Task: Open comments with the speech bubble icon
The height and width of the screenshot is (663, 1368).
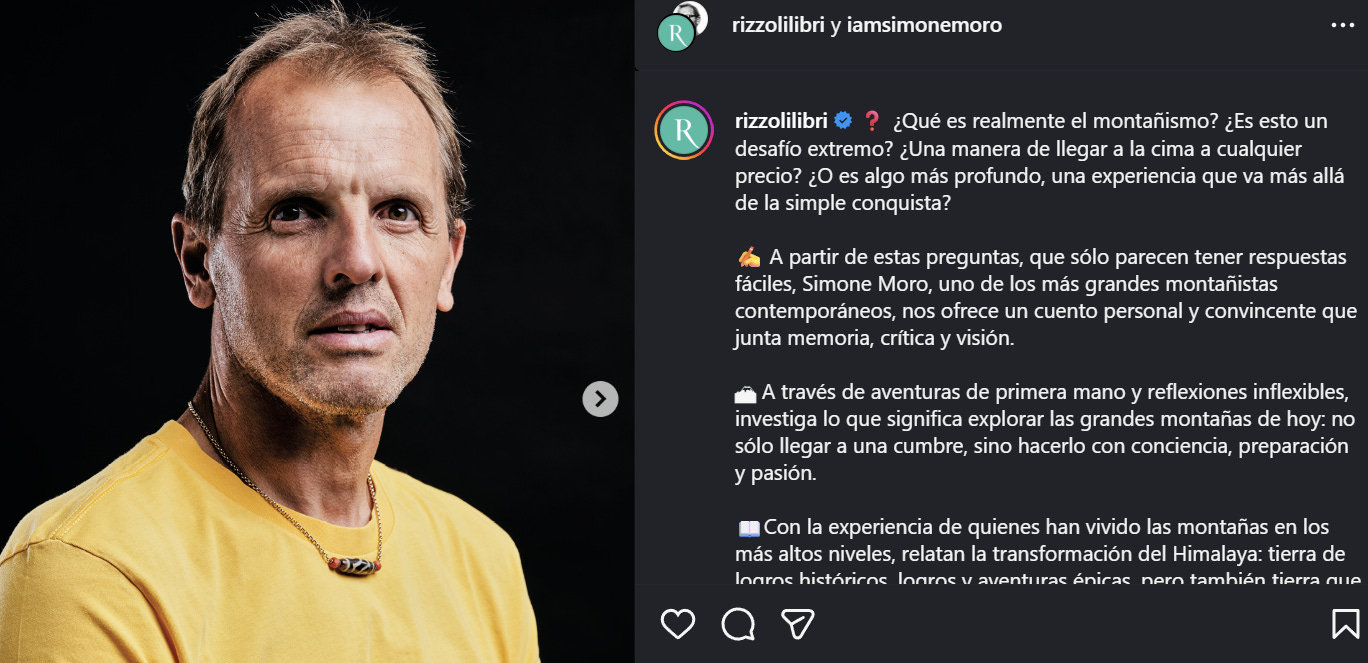Action: (738, 624)
